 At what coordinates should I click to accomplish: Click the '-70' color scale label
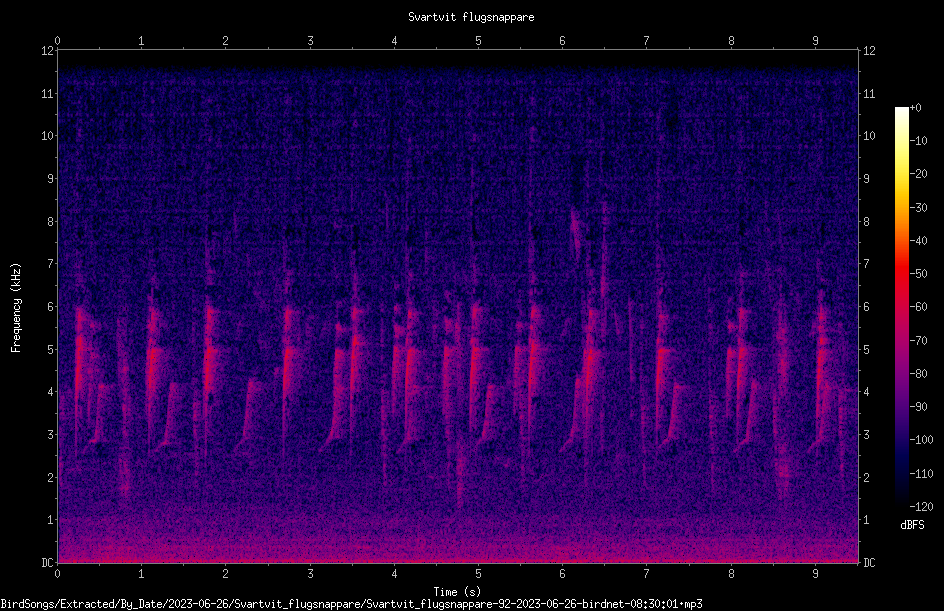click(x=918, y=341)
